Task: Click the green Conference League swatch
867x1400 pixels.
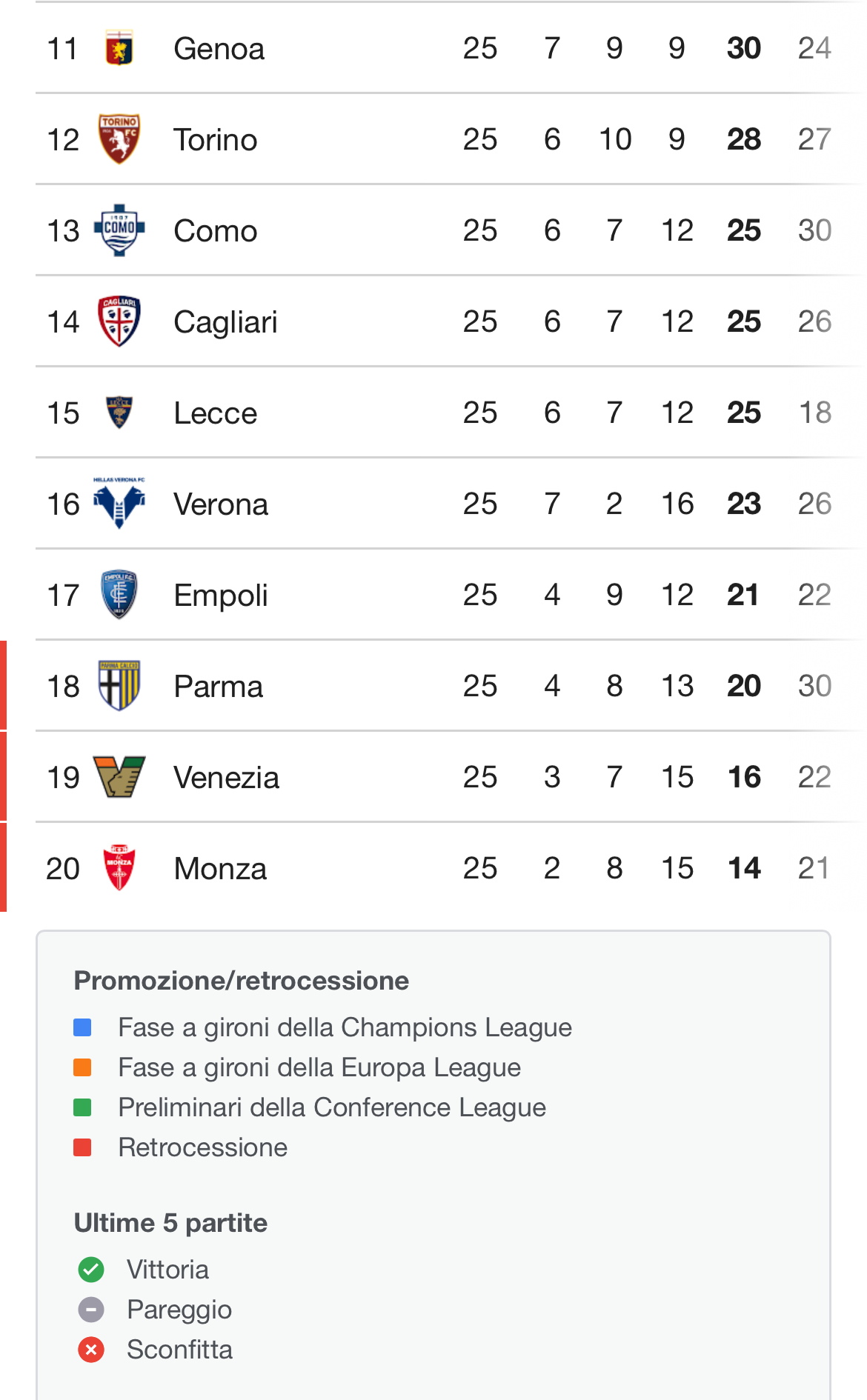Action: pos(82,1107)
